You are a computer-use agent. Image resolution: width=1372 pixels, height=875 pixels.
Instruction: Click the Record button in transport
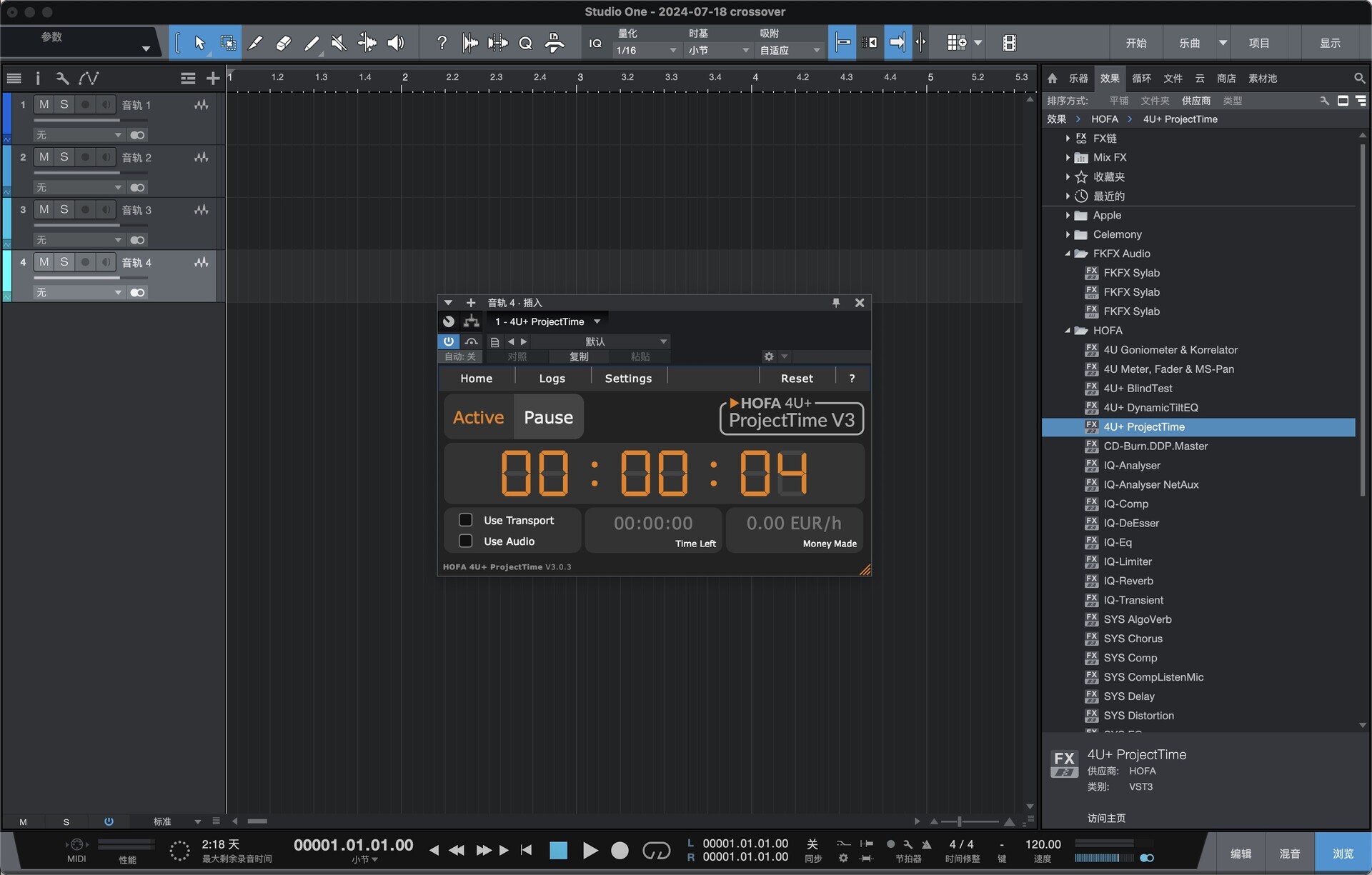coord(620,850)
